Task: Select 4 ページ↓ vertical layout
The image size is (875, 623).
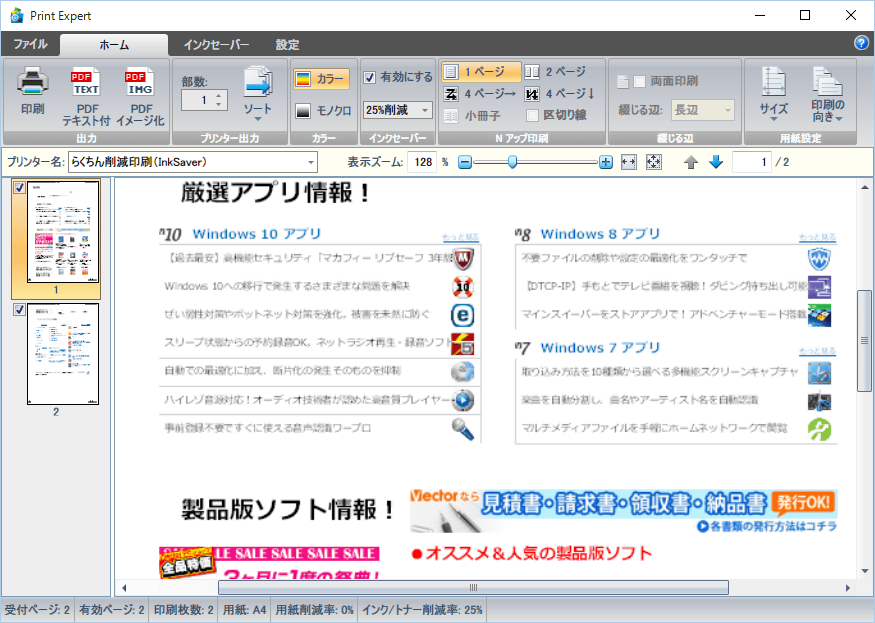Action: coord(560,94)
